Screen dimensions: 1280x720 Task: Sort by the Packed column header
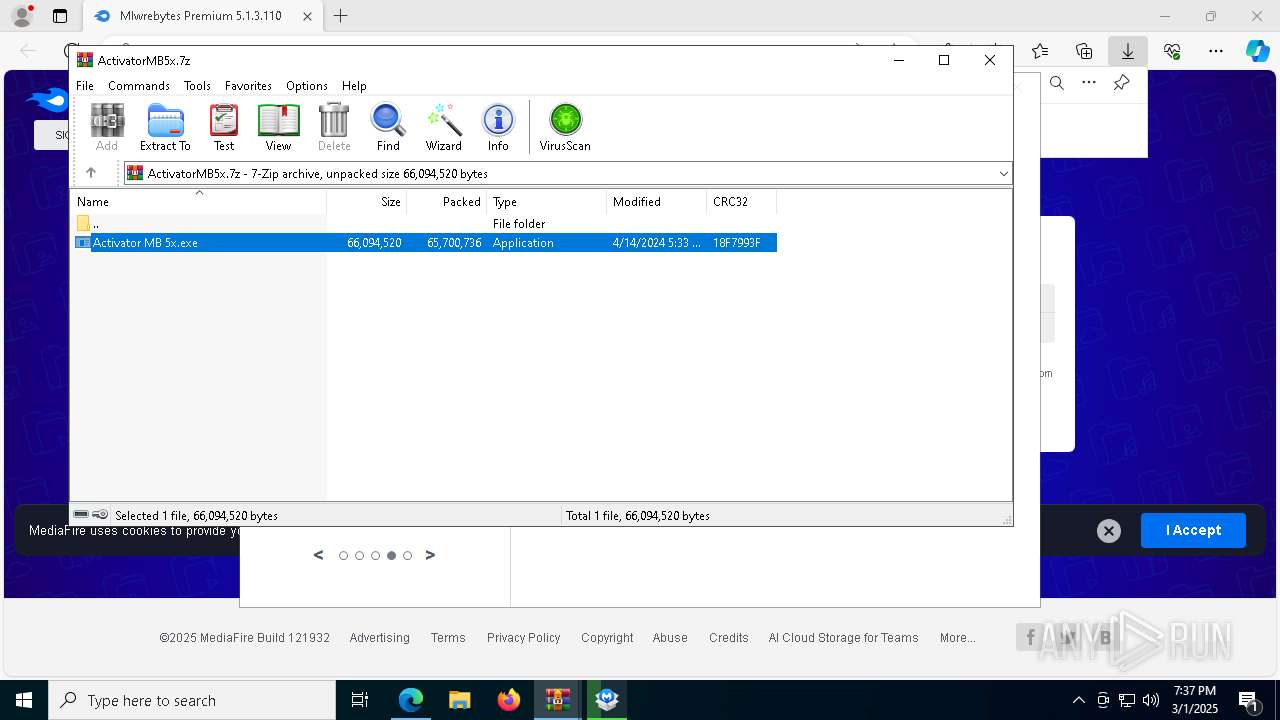[447, 202]
